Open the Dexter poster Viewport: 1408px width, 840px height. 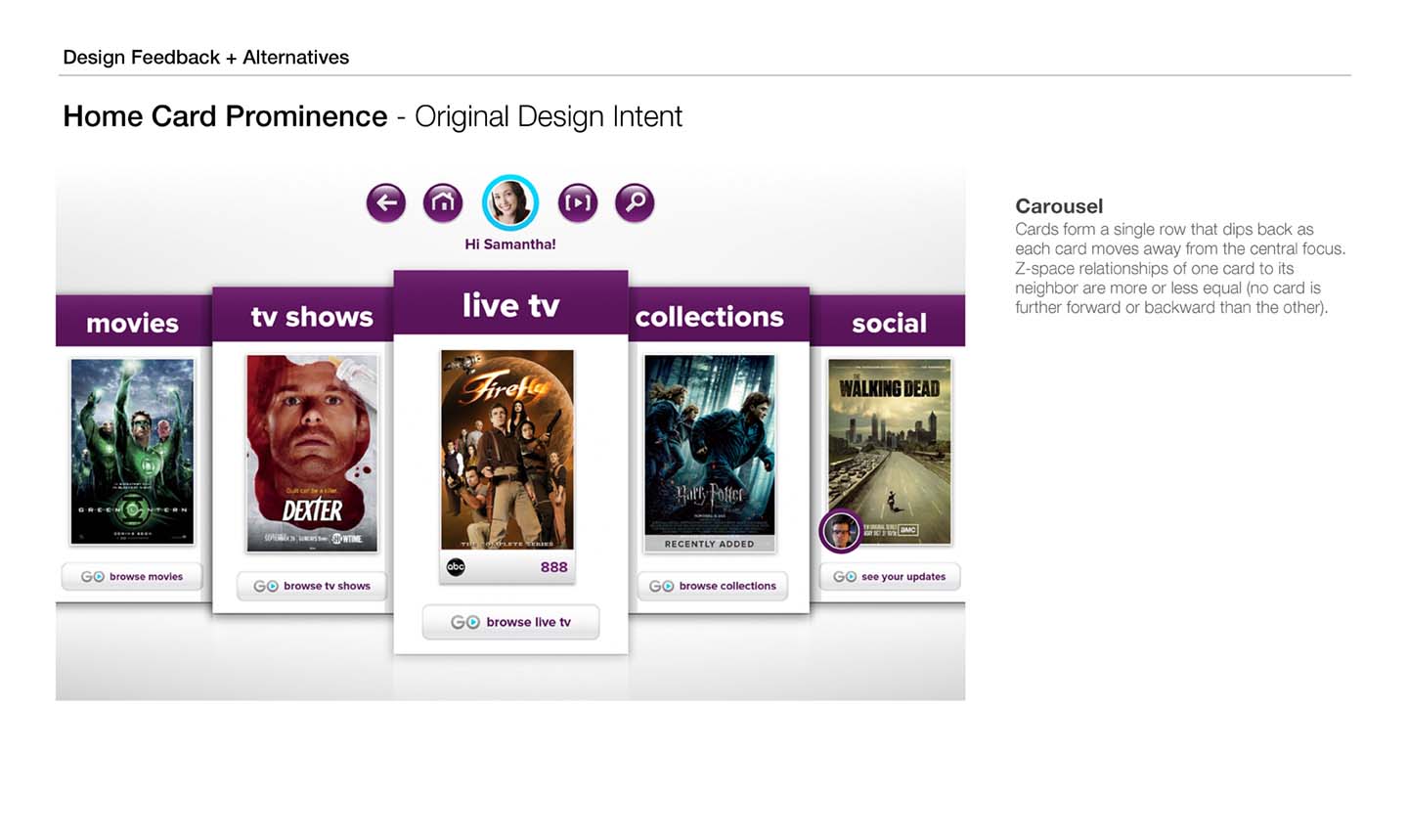click(312, 454)
